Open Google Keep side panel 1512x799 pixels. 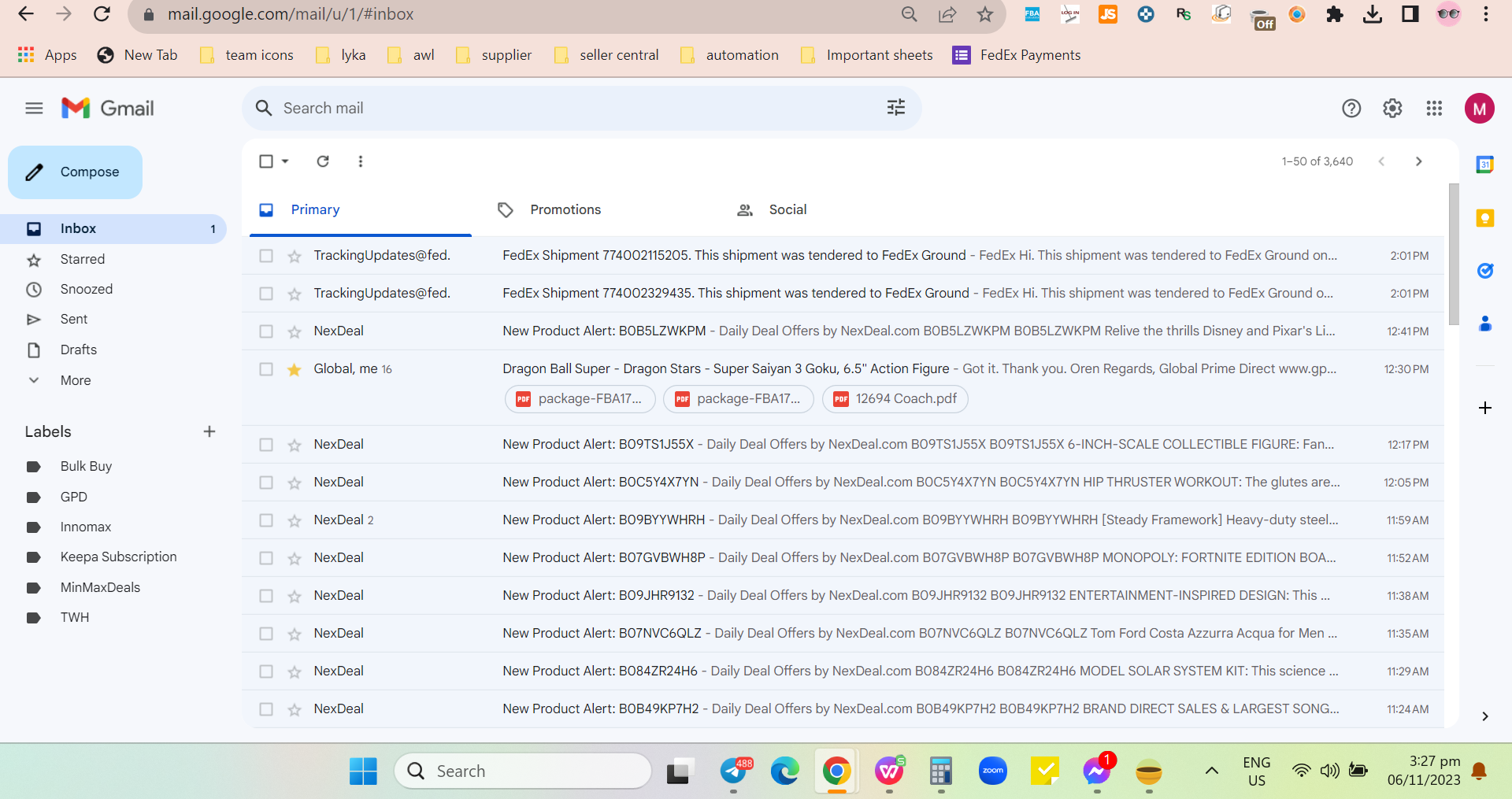(x=1485, y=218)
